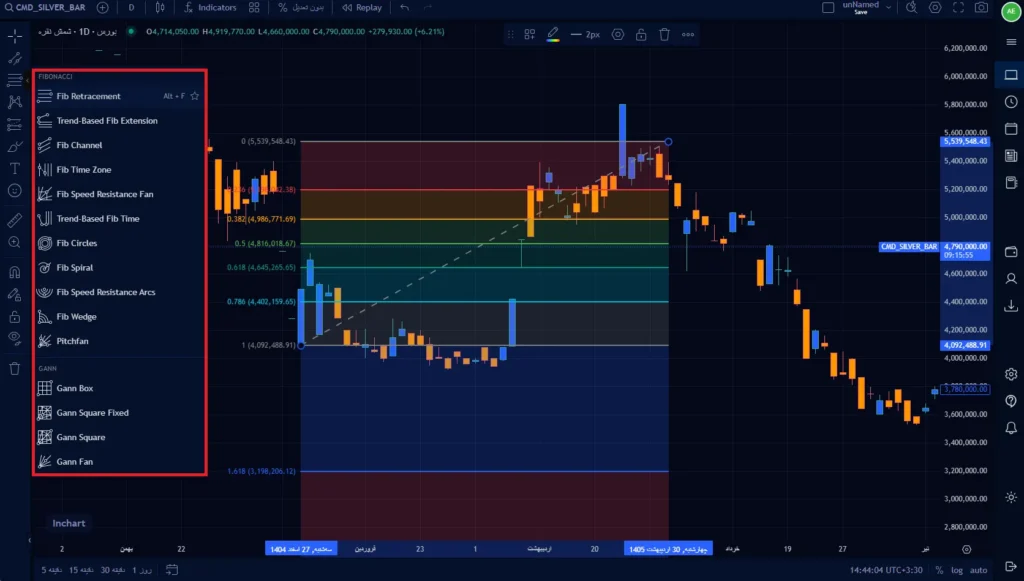This screenshot has width=1024, height=581.
Task: Change drawing line color pencil swatch
Action: pyautogui.click(x=553, y=35)
